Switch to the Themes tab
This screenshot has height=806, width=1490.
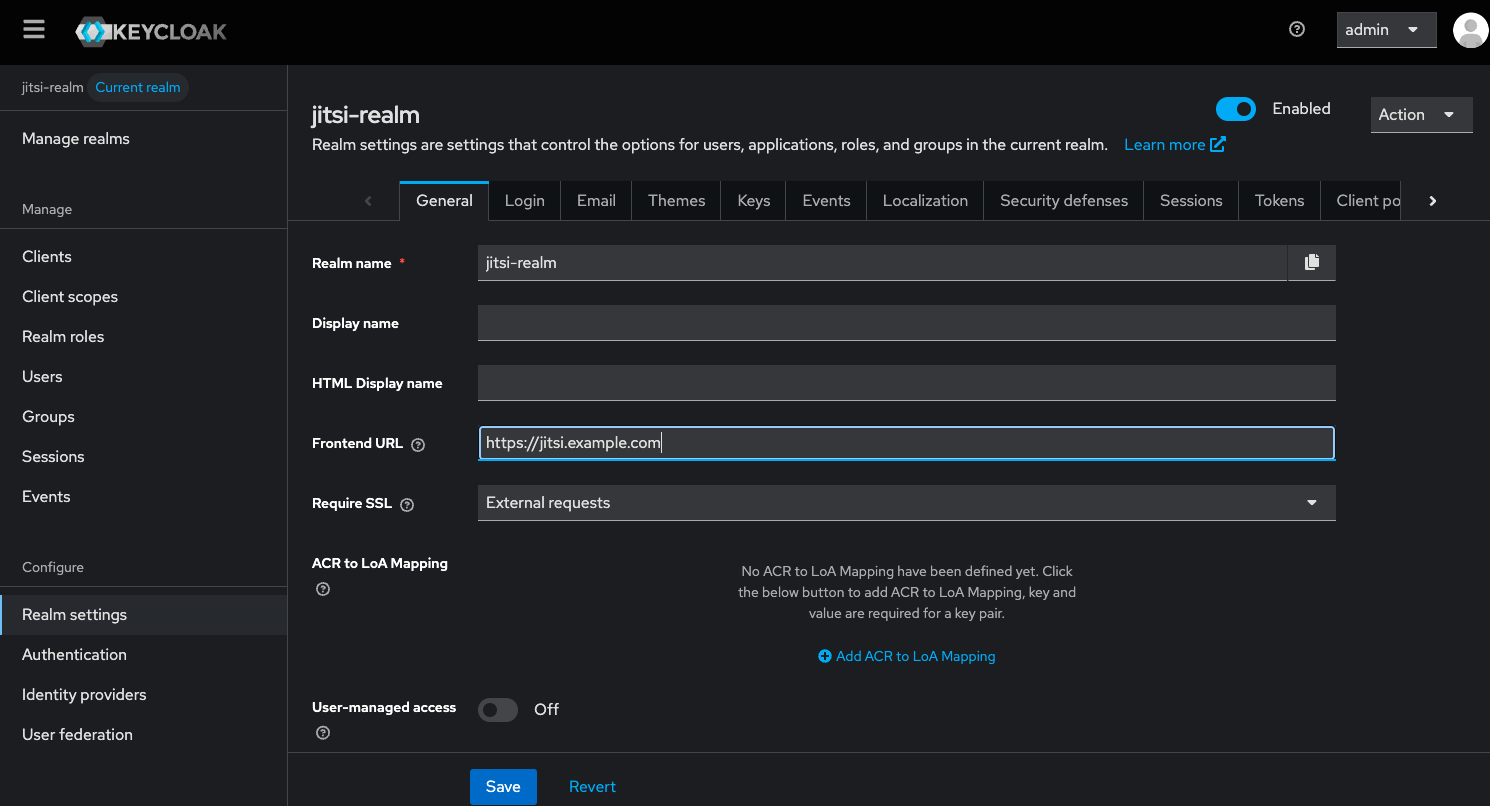676,201
